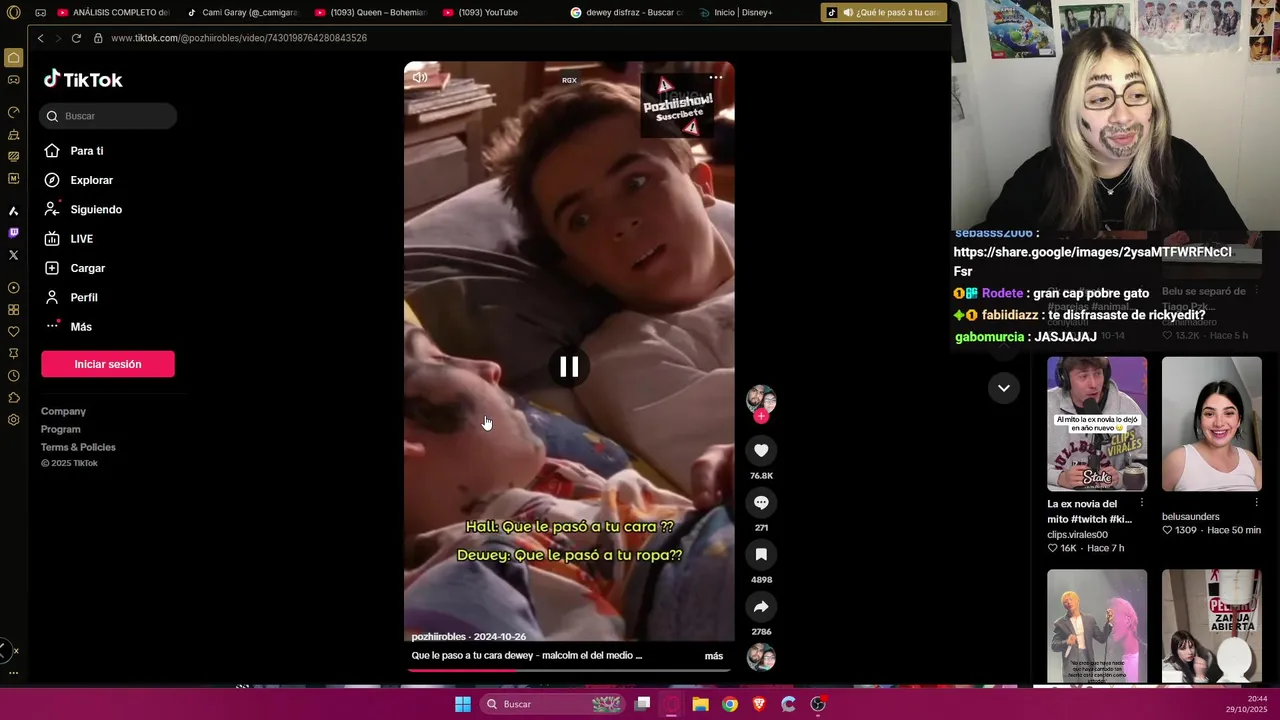Open the sidebar home icon

click(13, 58)
